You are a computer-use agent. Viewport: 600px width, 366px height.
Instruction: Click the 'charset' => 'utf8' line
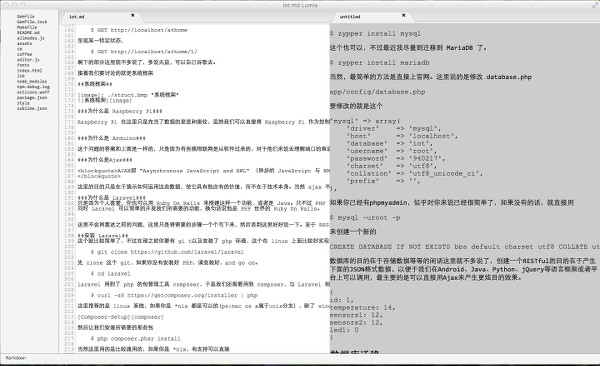391,166
